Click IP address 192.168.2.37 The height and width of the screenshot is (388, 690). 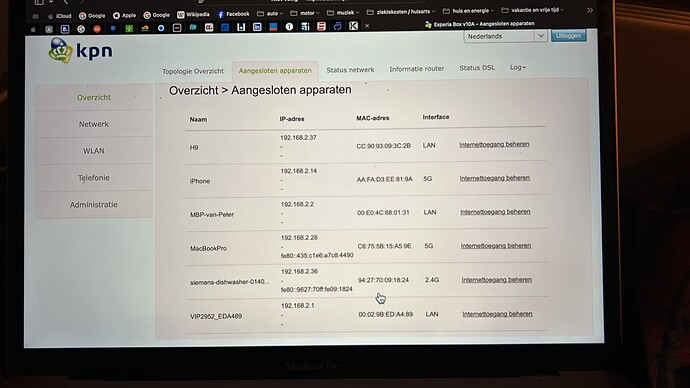(298, 138)
